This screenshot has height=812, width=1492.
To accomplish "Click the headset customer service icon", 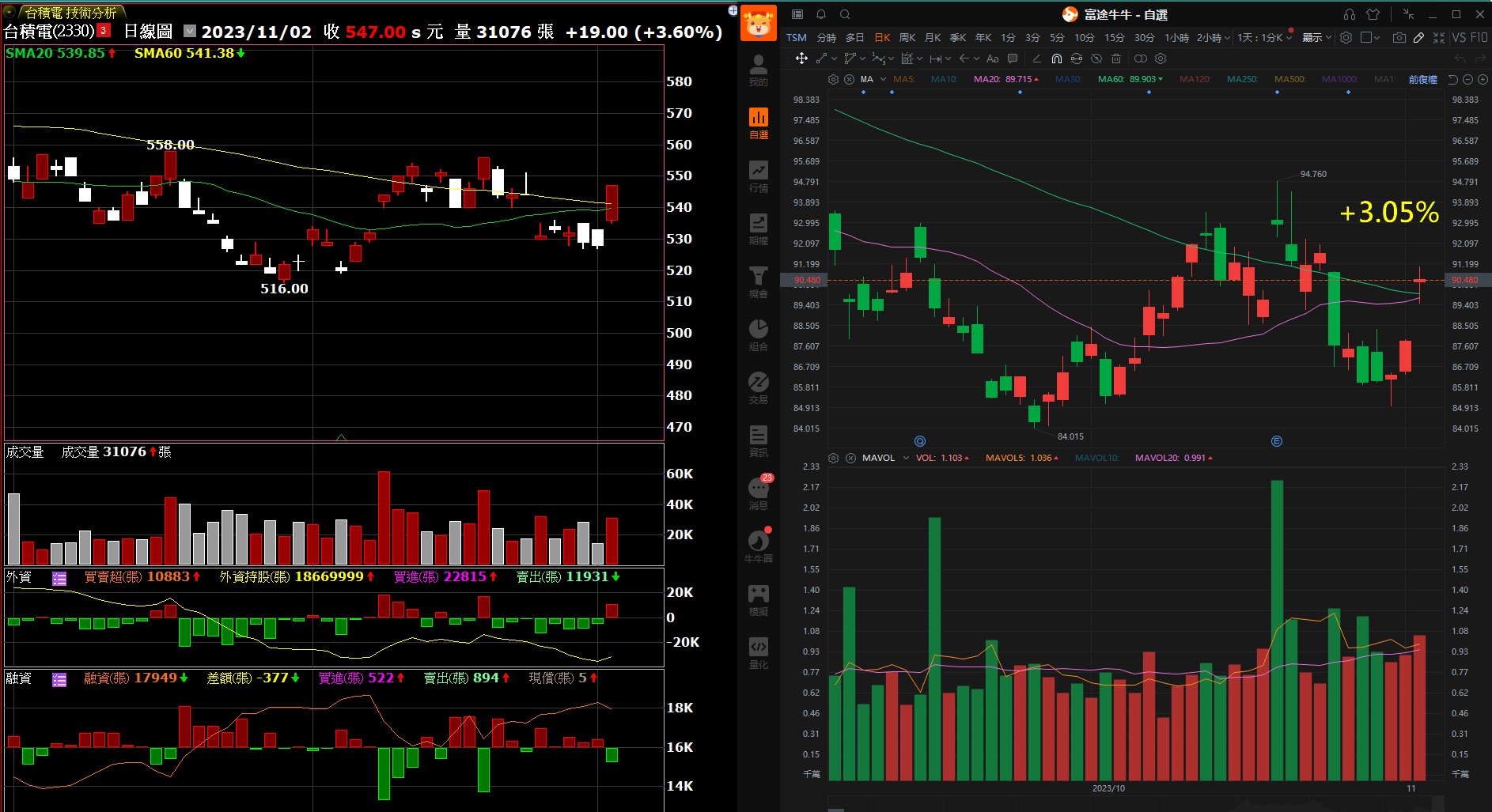I will (x=1350, y=14).
